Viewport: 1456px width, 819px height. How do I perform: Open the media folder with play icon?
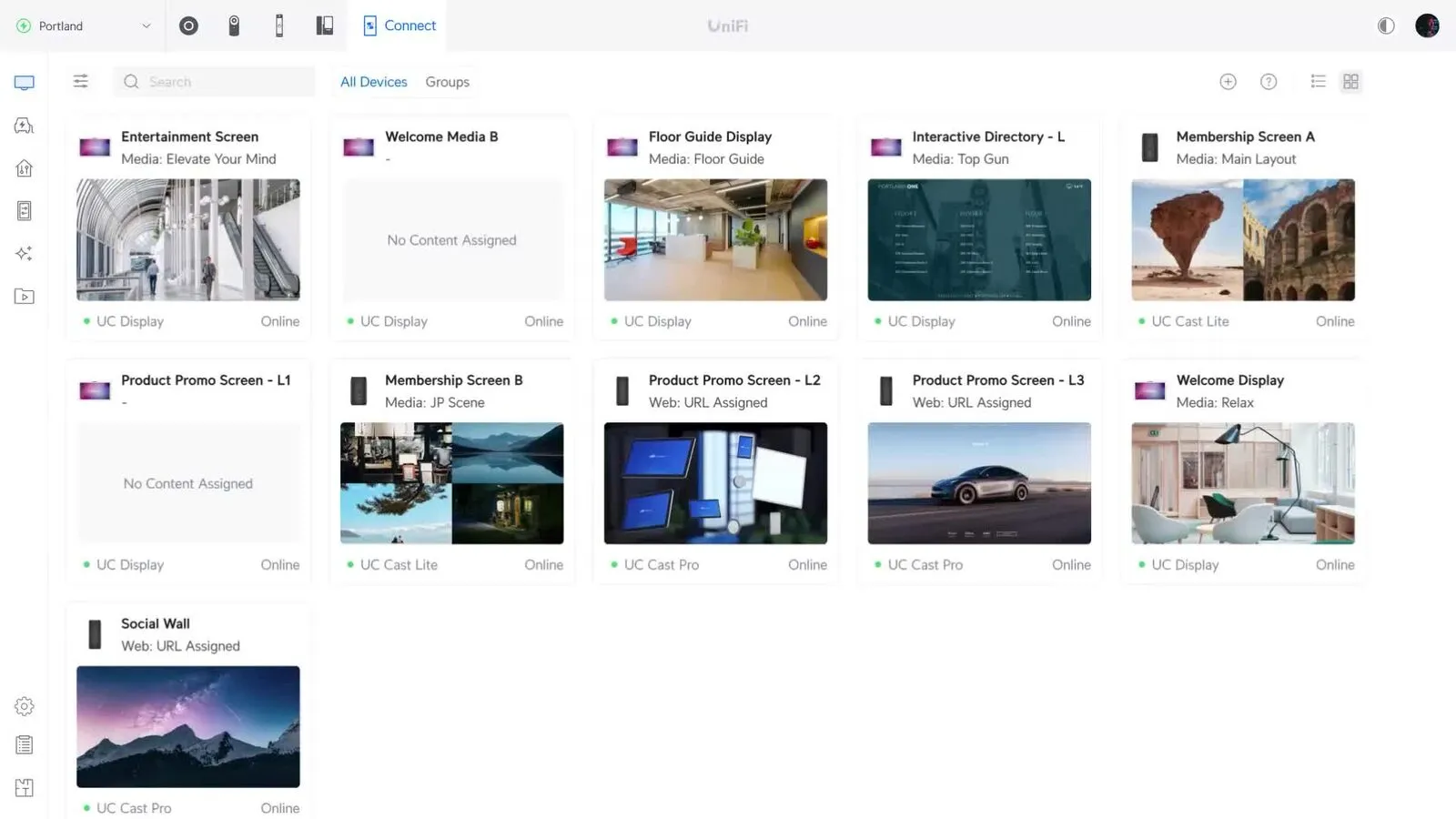click(x=25, y=296)
